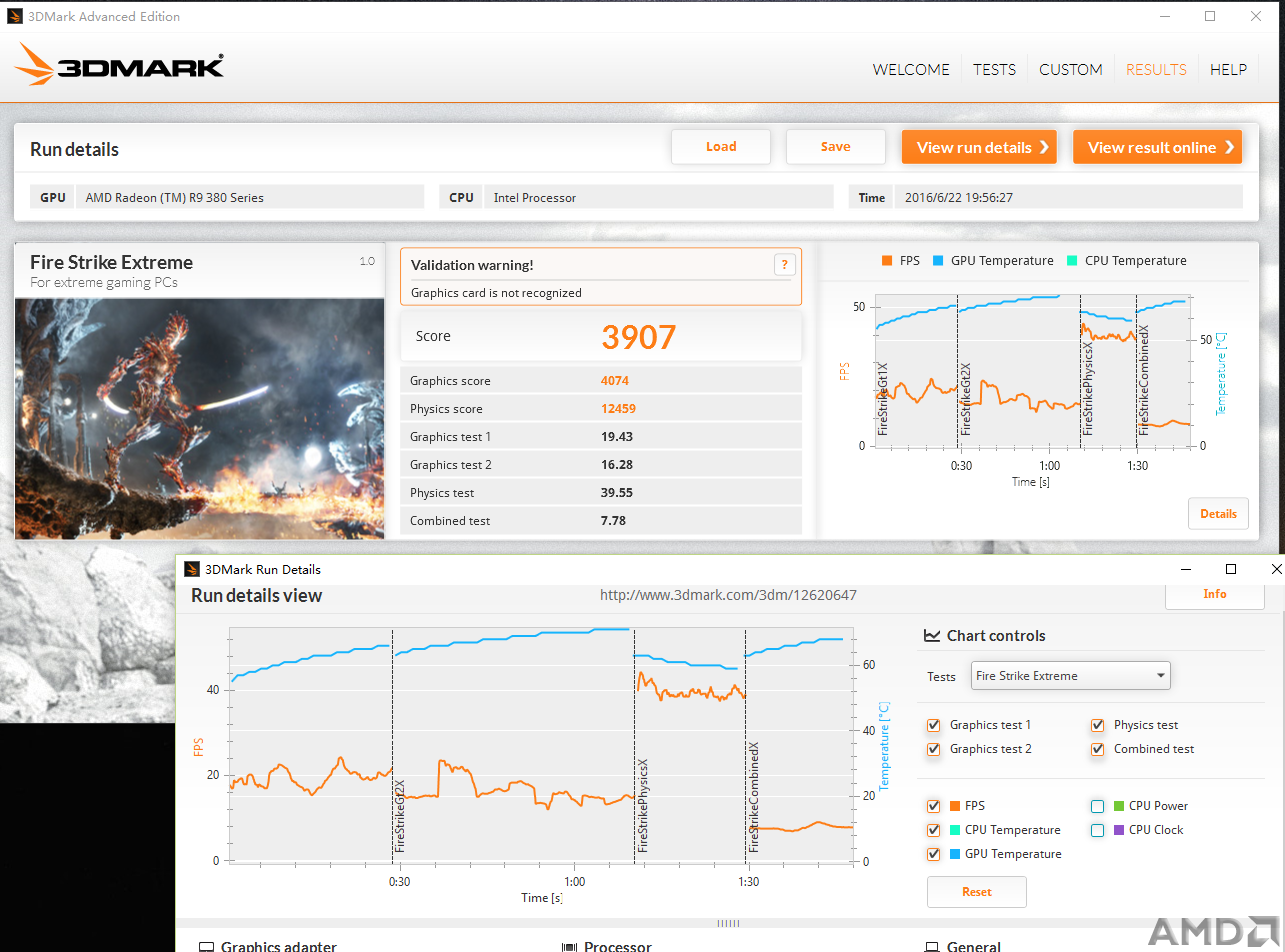Click the Reset button in Chart controls
Image resolution: width=1285 pixels, height=952 pixels.
(x=977, y=892)
